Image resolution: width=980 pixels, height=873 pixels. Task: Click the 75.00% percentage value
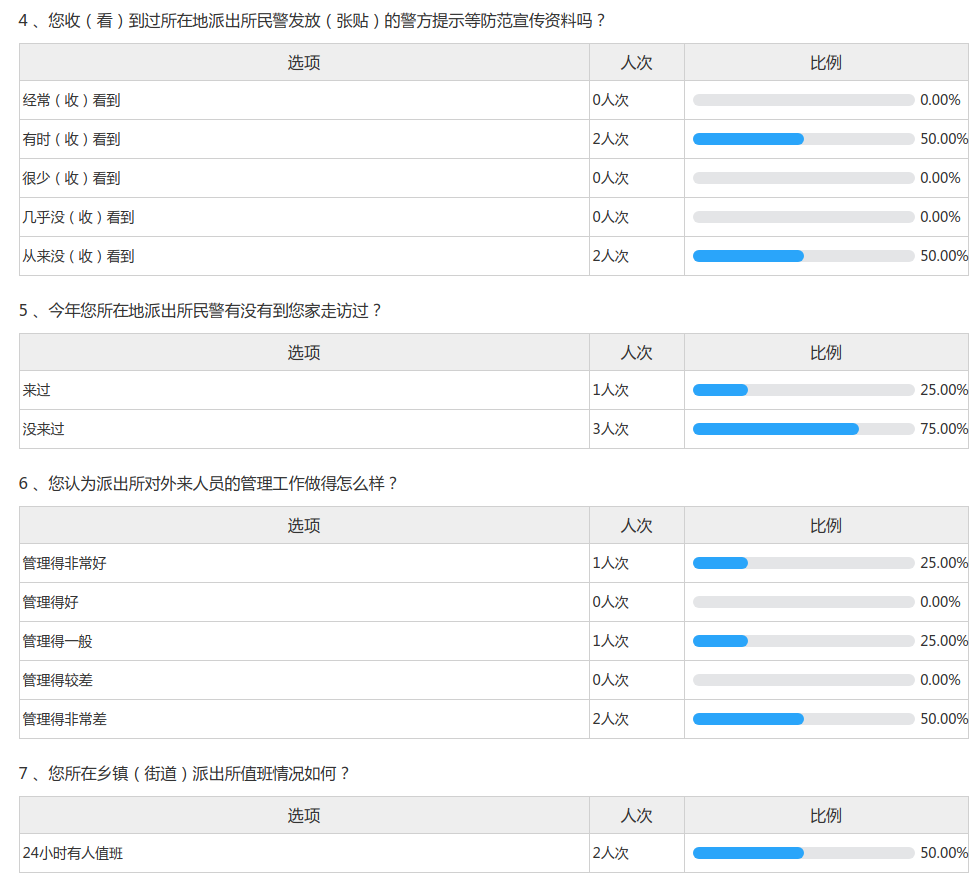coord(944,429)
